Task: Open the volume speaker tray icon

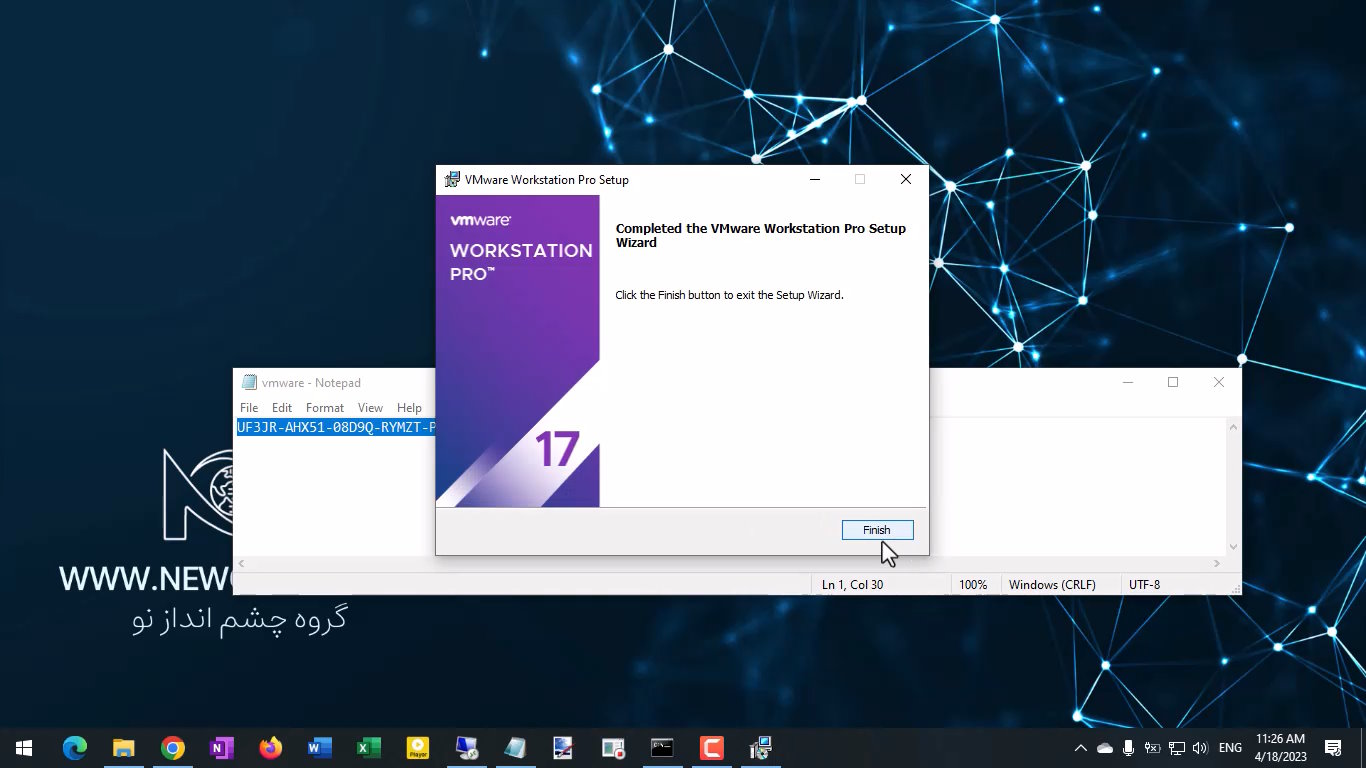Action: click(1200, 748)
